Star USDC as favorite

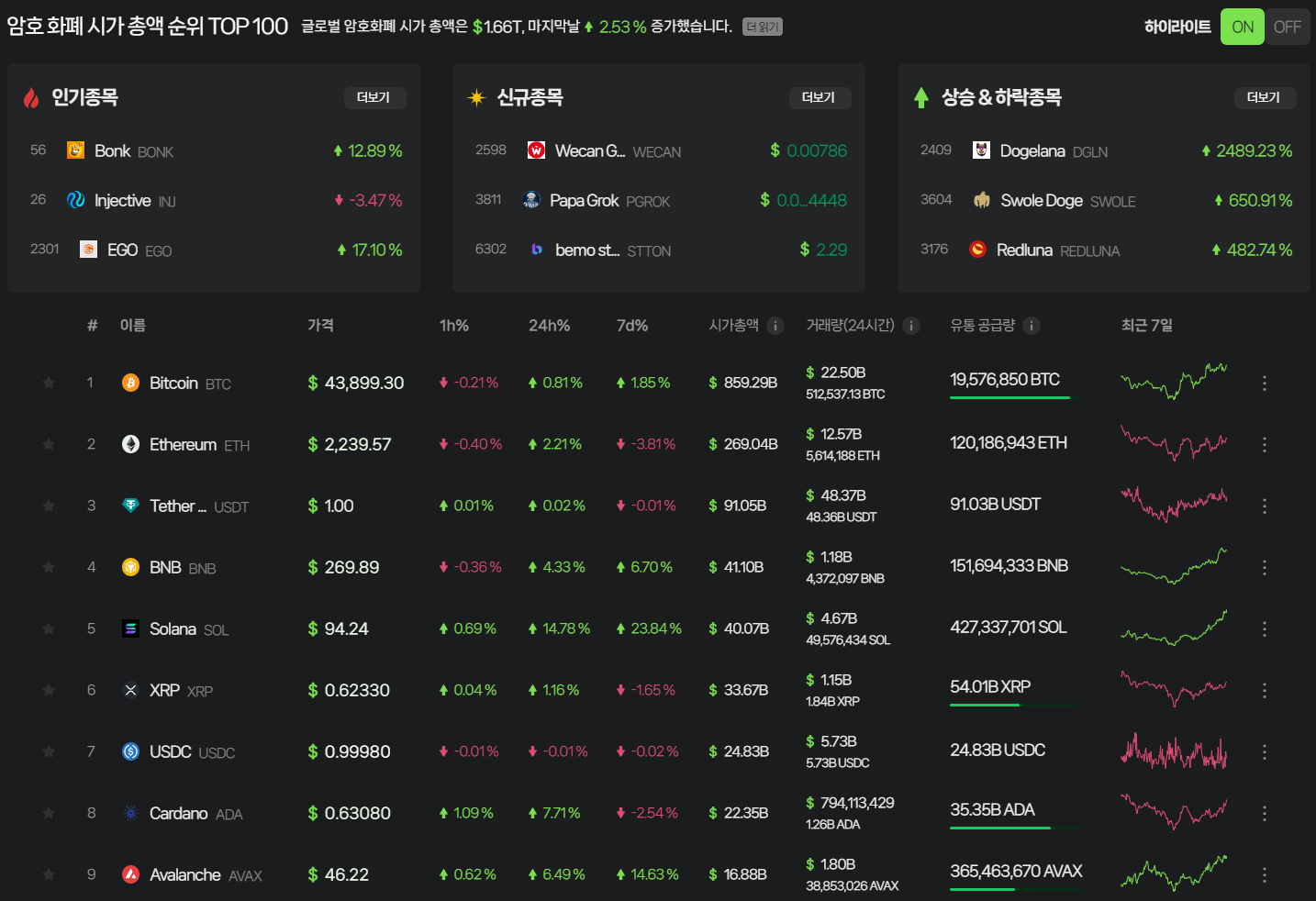pyautogui.click(x=49, y=751)
